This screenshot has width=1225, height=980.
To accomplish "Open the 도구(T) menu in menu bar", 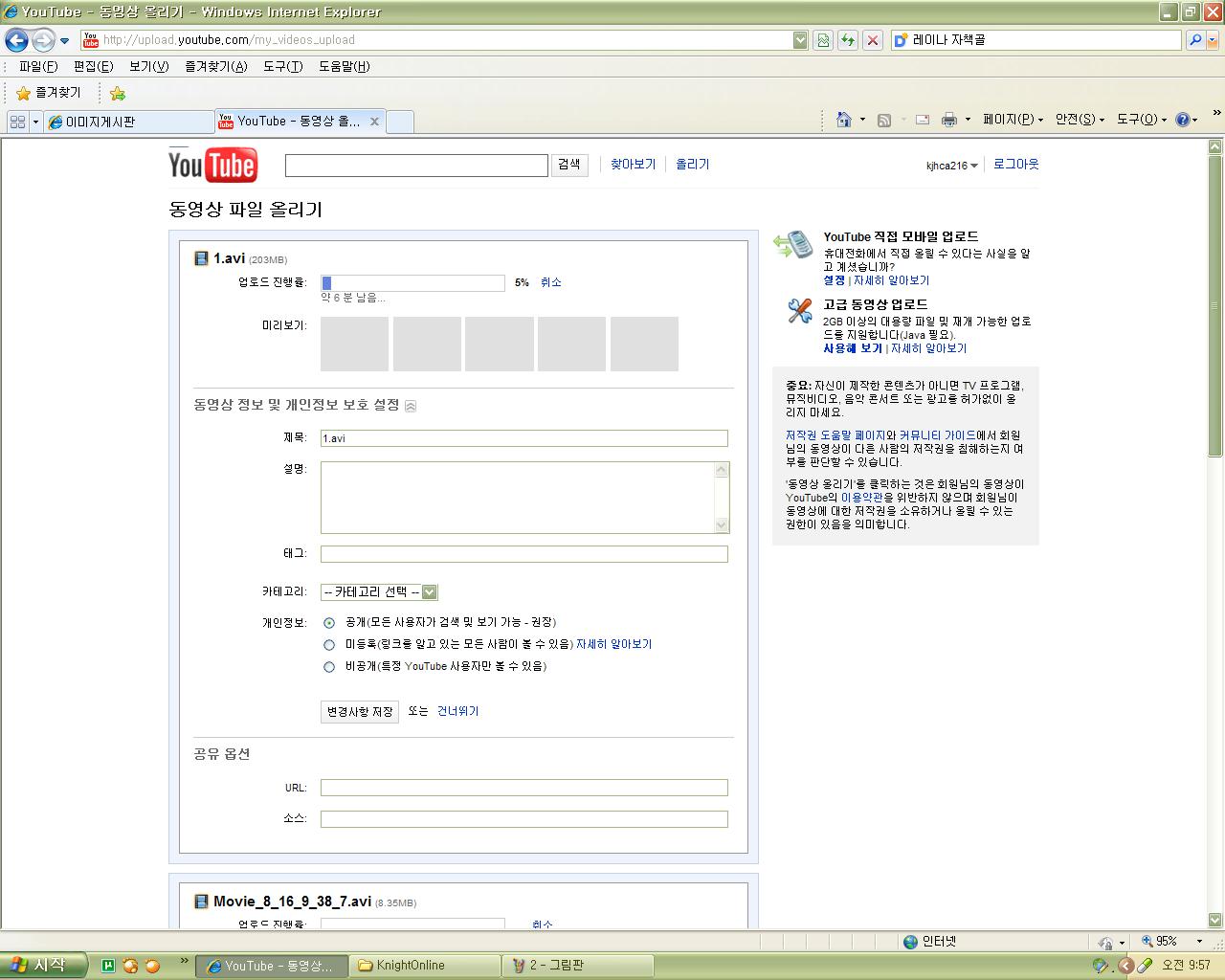I will coord(282,66).
